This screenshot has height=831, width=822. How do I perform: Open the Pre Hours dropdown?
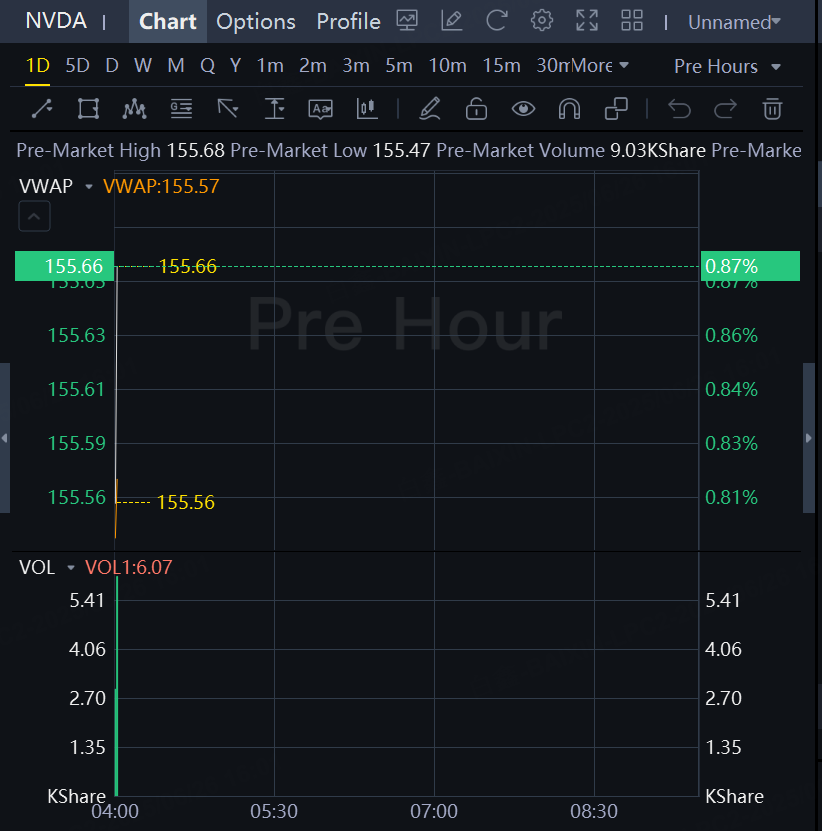point(728,66)
